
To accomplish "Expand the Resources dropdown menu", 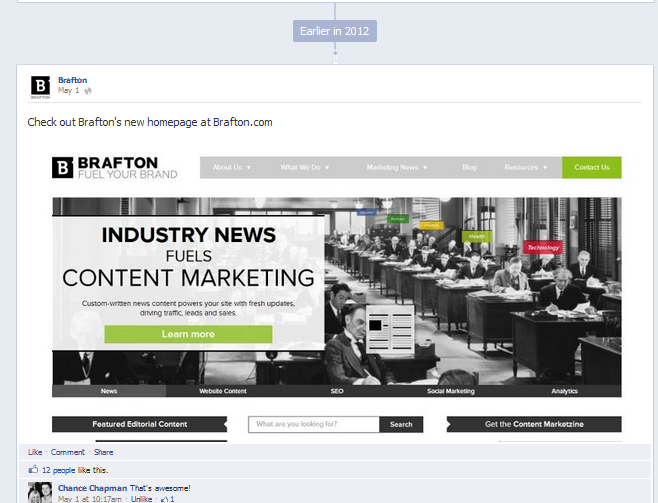I will (525, 167).
